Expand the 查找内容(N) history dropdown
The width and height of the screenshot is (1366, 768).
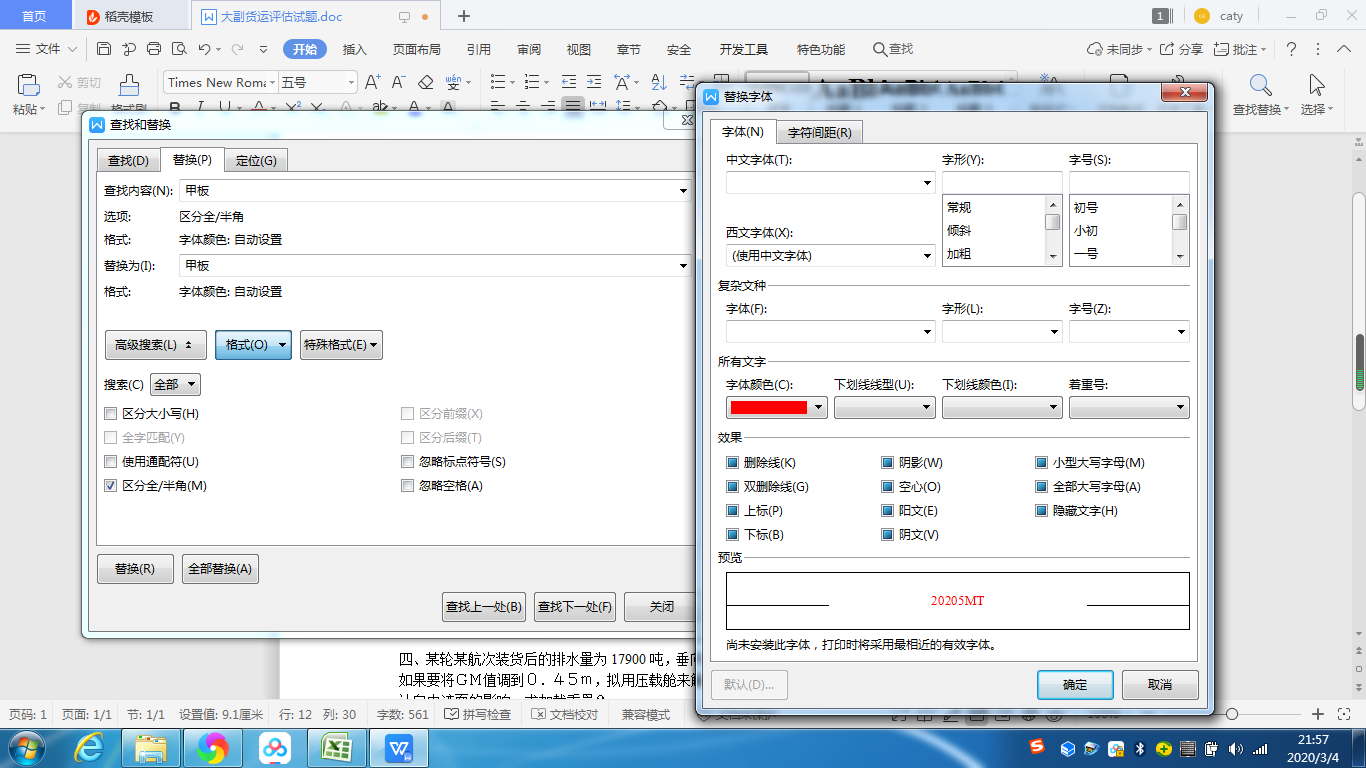point(684,191)
